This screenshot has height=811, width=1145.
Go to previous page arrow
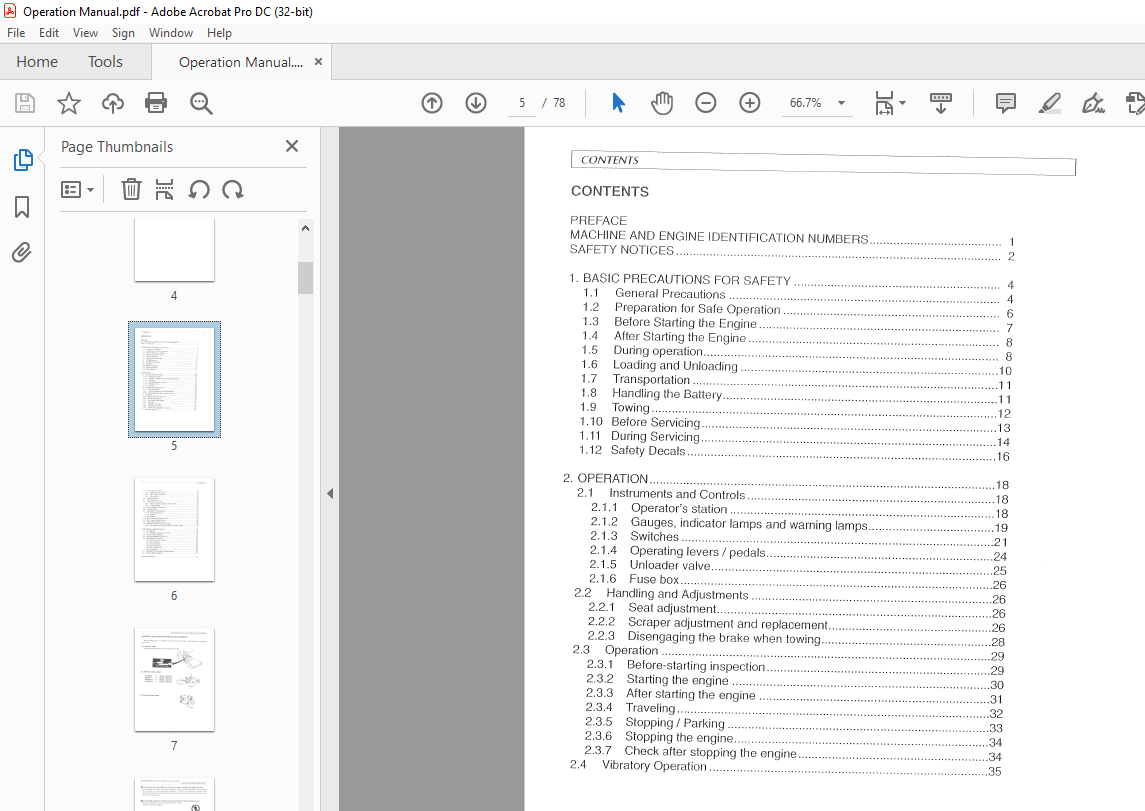[432, 103]
